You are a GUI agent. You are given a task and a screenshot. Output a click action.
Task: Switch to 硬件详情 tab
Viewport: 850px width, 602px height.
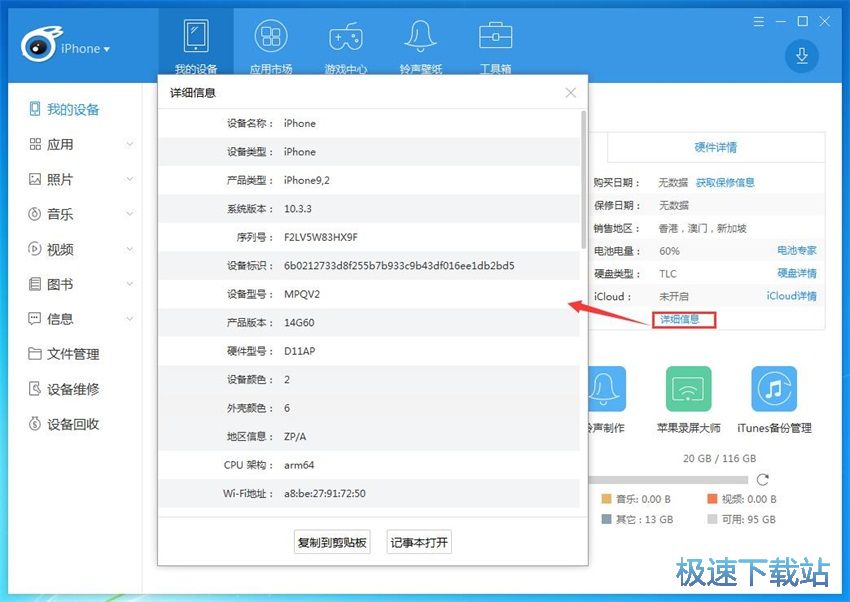coord(716,147)
